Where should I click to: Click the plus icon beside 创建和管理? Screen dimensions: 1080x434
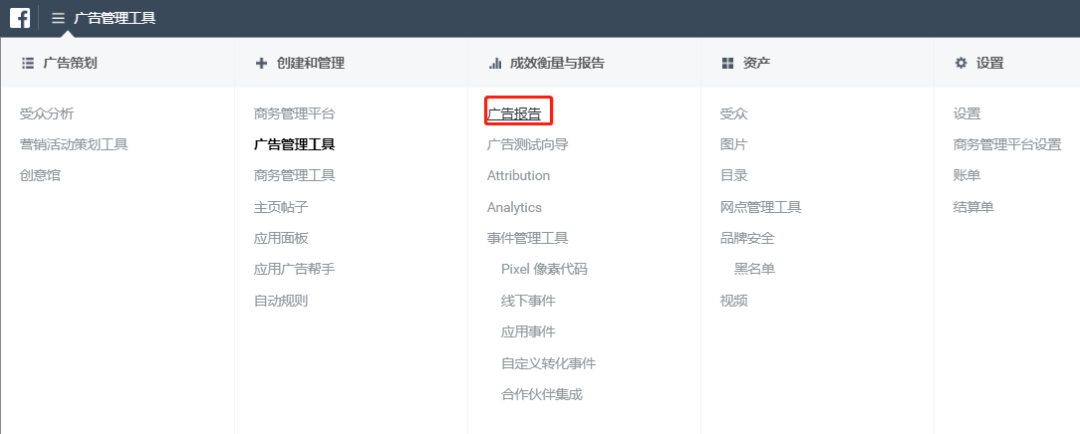pyautogui.click(x=262, y=63)
